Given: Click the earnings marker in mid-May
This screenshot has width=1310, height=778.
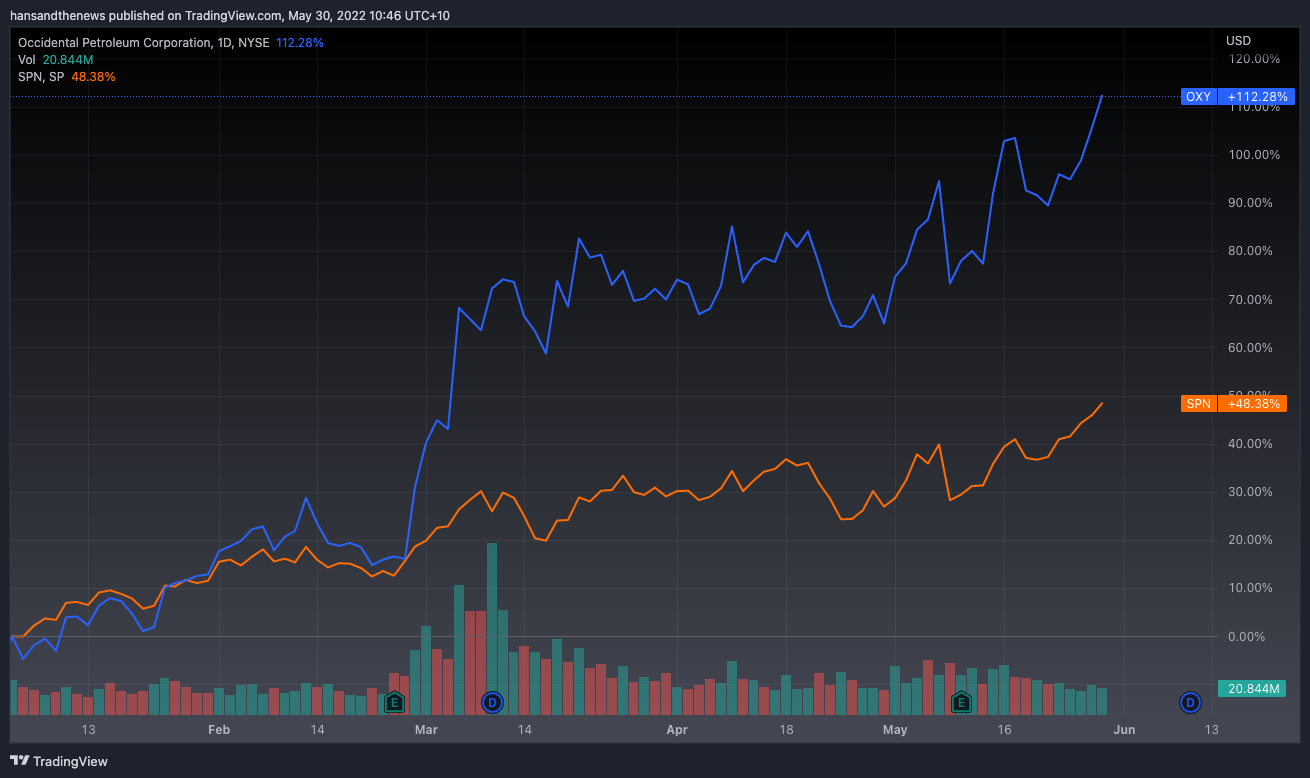Looking at the screenshot, I should click(961, 702).
